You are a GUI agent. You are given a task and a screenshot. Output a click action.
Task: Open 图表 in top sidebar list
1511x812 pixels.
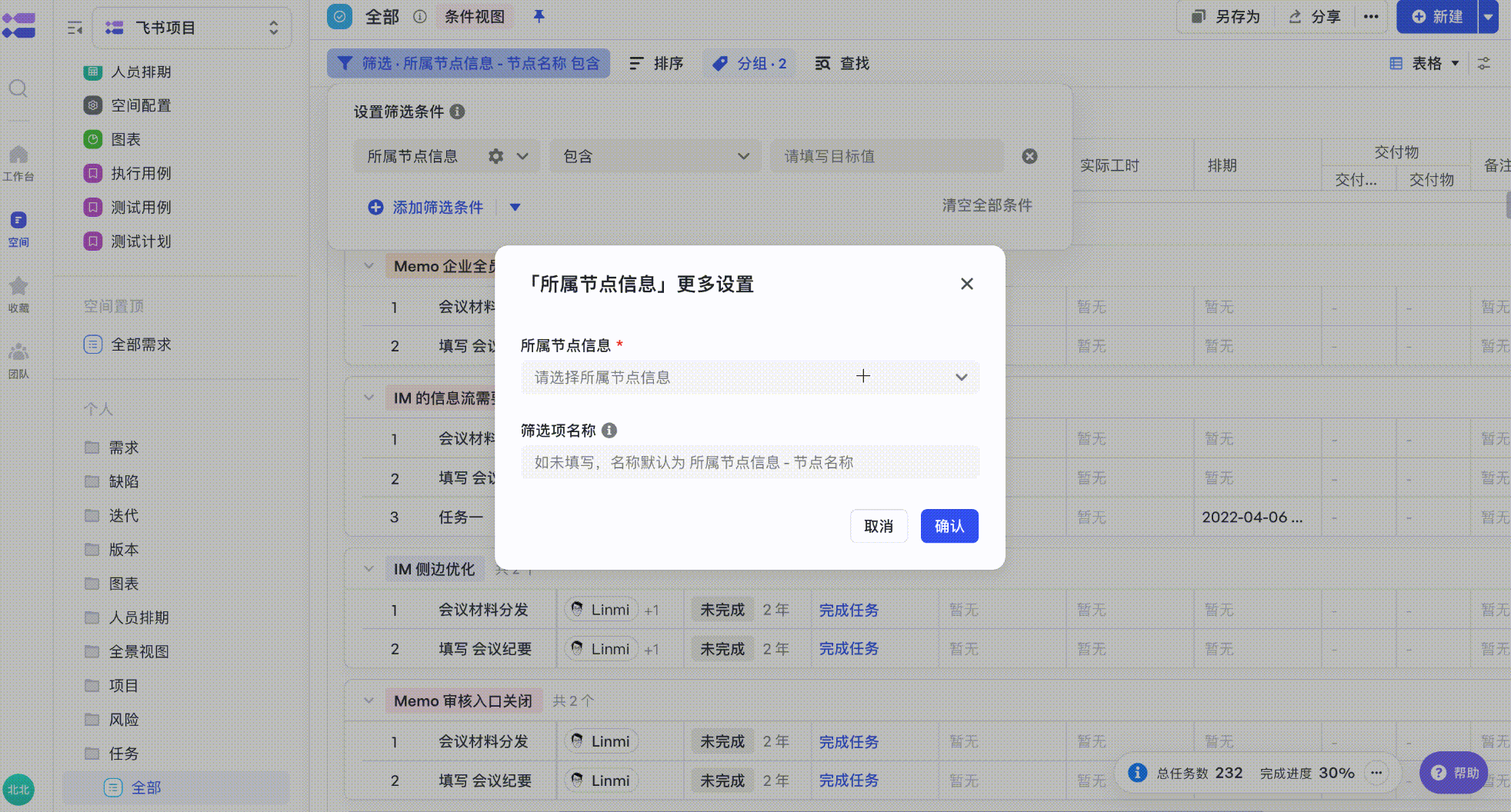(125, 139)
